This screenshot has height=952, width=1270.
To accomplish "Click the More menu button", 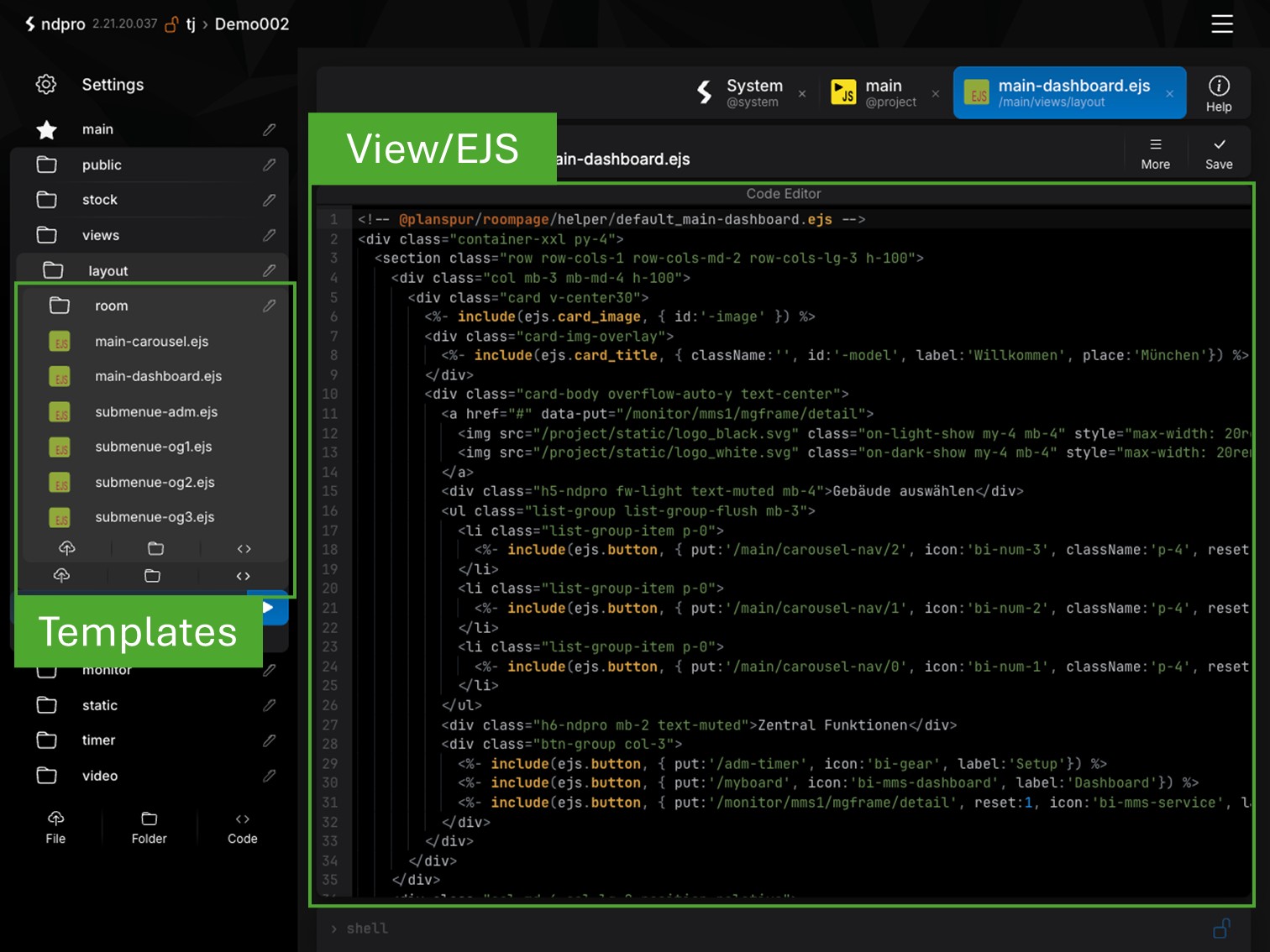I will pos(1155,154).
